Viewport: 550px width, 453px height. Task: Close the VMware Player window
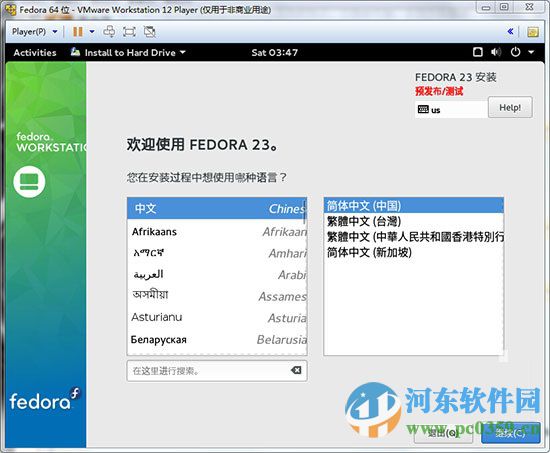click(x=530, y=7)
